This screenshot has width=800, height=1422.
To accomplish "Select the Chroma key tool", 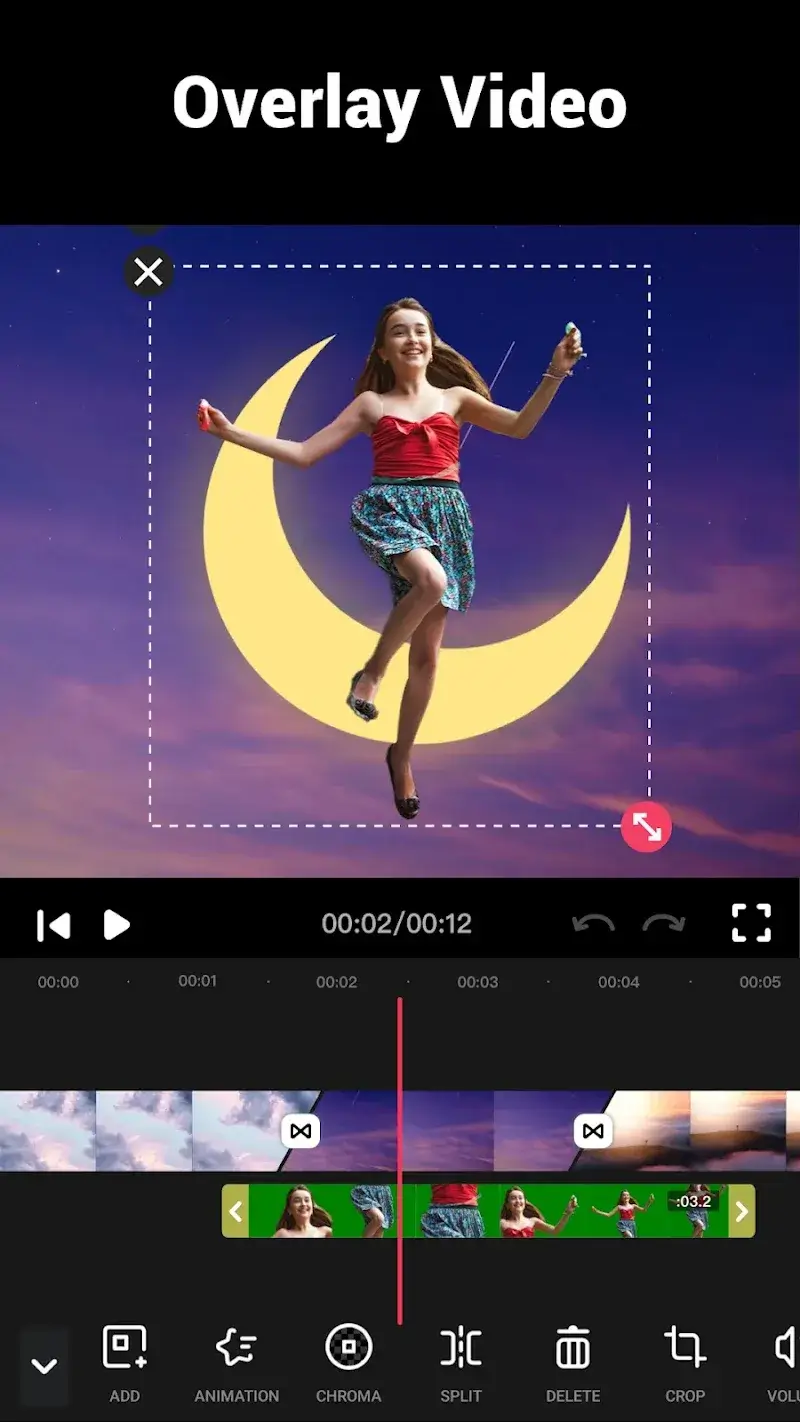I will coord(349,1362).
